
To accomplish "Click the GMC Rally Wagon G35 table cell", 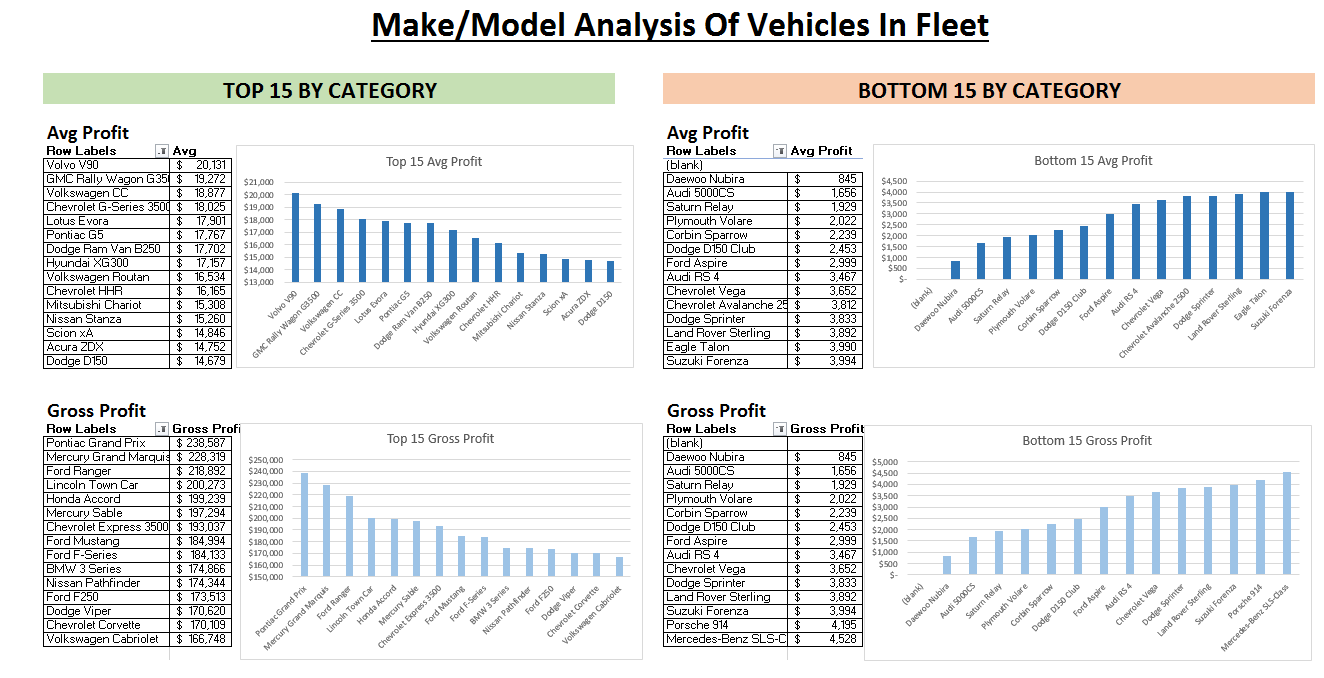I will [x=107, y=179].
